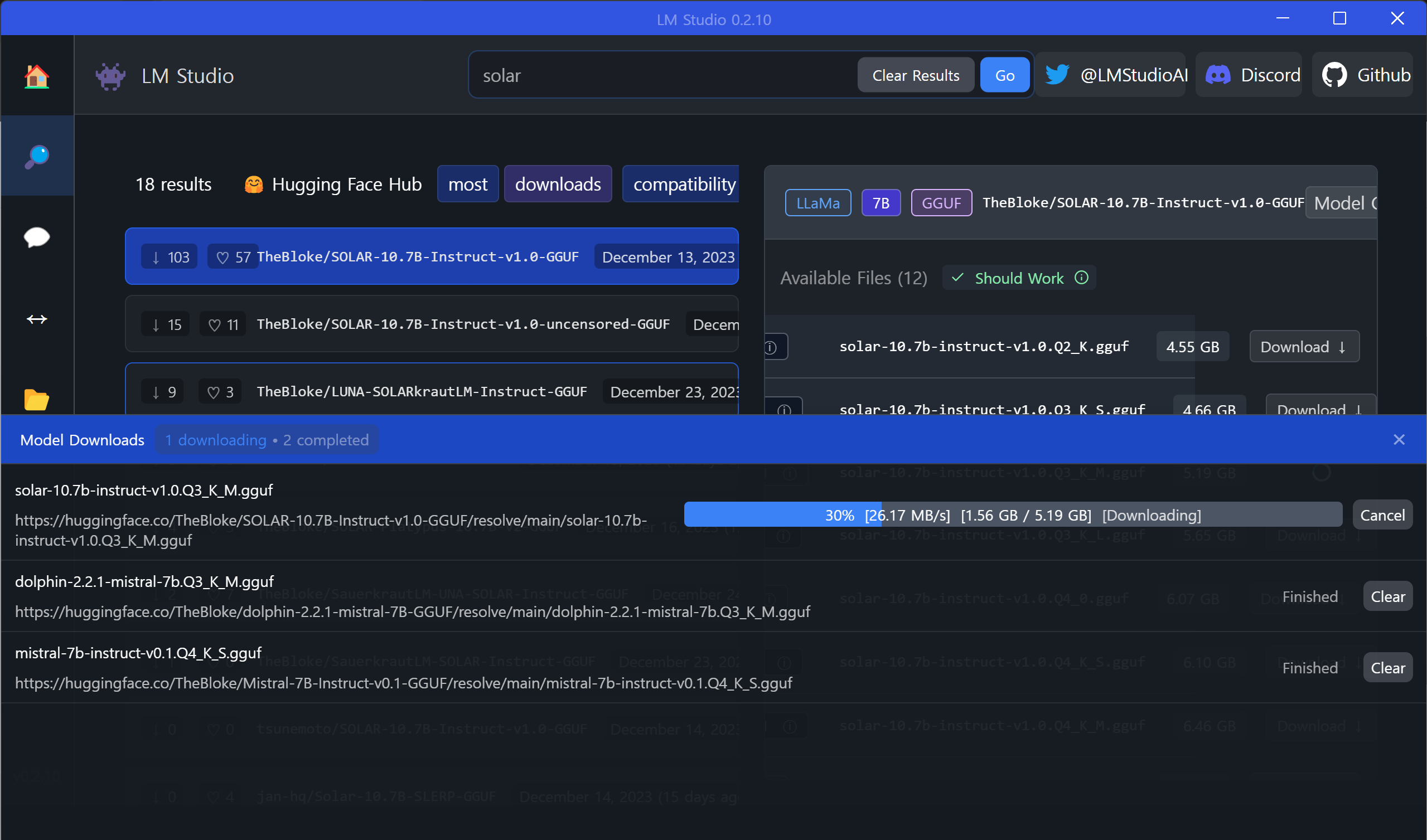
Task: Click the 57 likes heart badge
Action: tap(233, 257)
